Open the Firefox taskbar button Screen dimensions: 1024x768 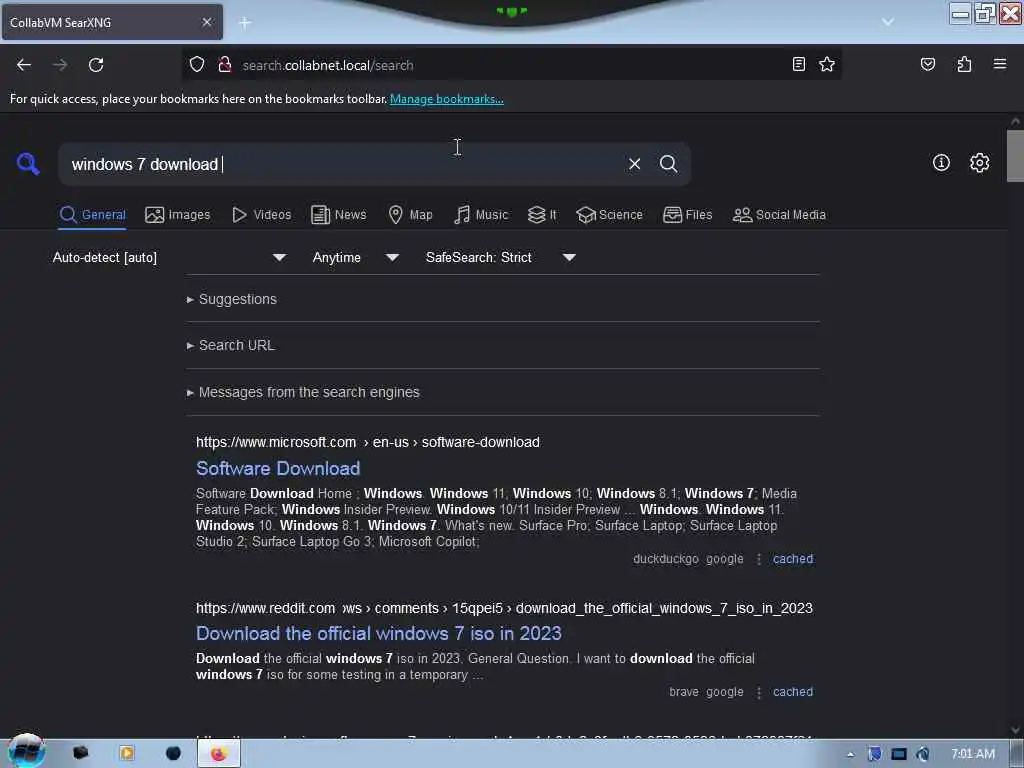pyautogui.click(x=219, y=754)
